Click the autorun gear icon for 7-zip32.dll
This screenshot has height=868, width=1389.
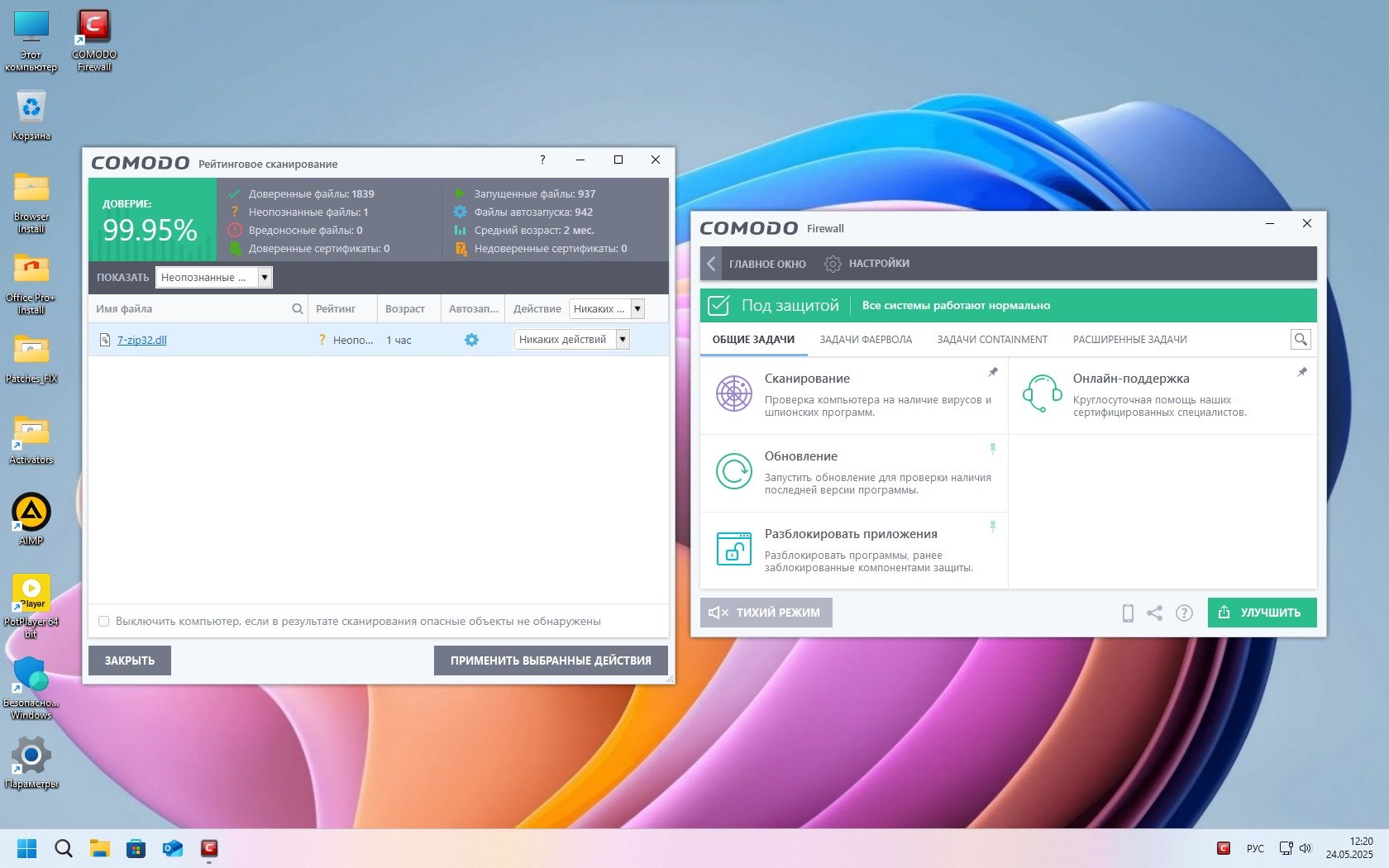tap(471, 340)
